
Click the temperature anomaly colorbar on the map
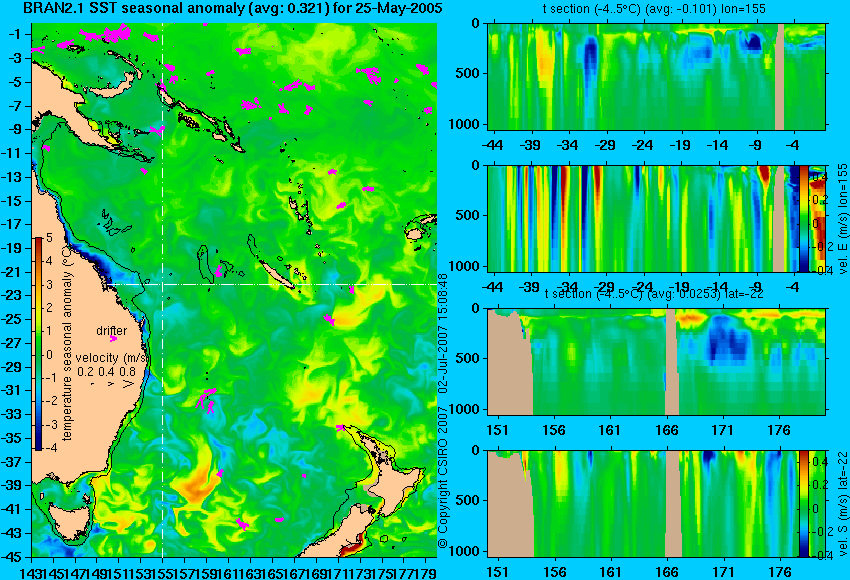click(x=39, y=344)
